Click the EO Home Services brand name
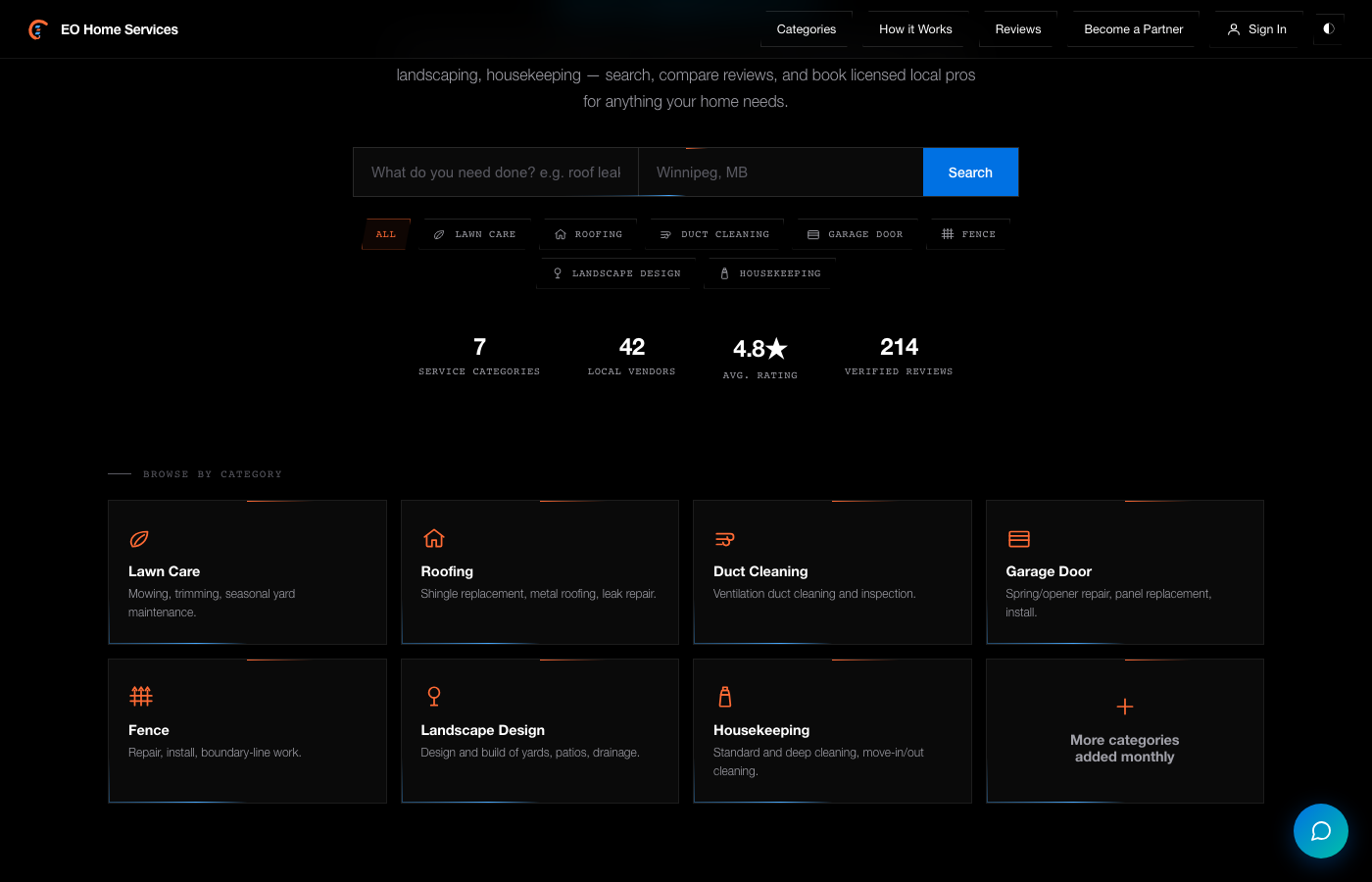The image size is (1372, 882). click(120, 29)
